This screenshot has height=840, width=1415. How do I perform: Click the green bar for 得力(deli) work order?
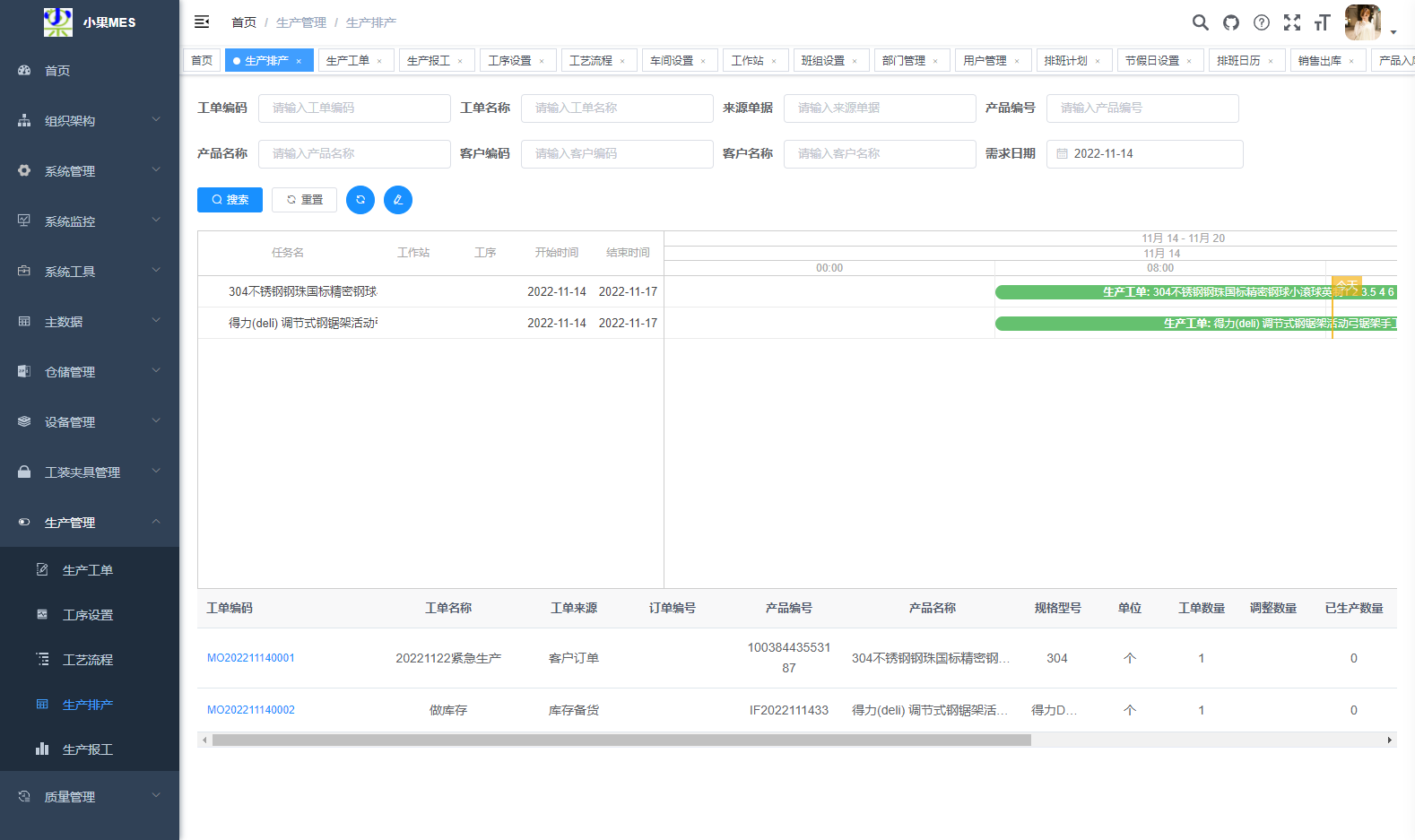pyautogui.click(x=1196, y=324)
